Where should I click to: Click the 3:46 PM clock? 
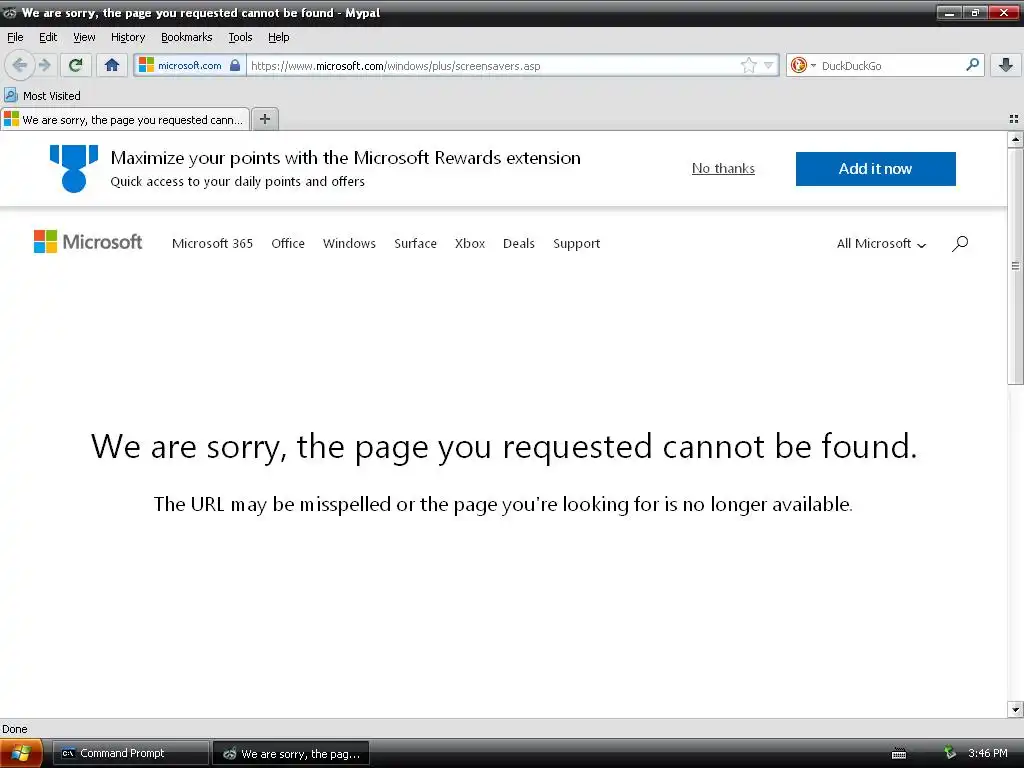[987, 753]
